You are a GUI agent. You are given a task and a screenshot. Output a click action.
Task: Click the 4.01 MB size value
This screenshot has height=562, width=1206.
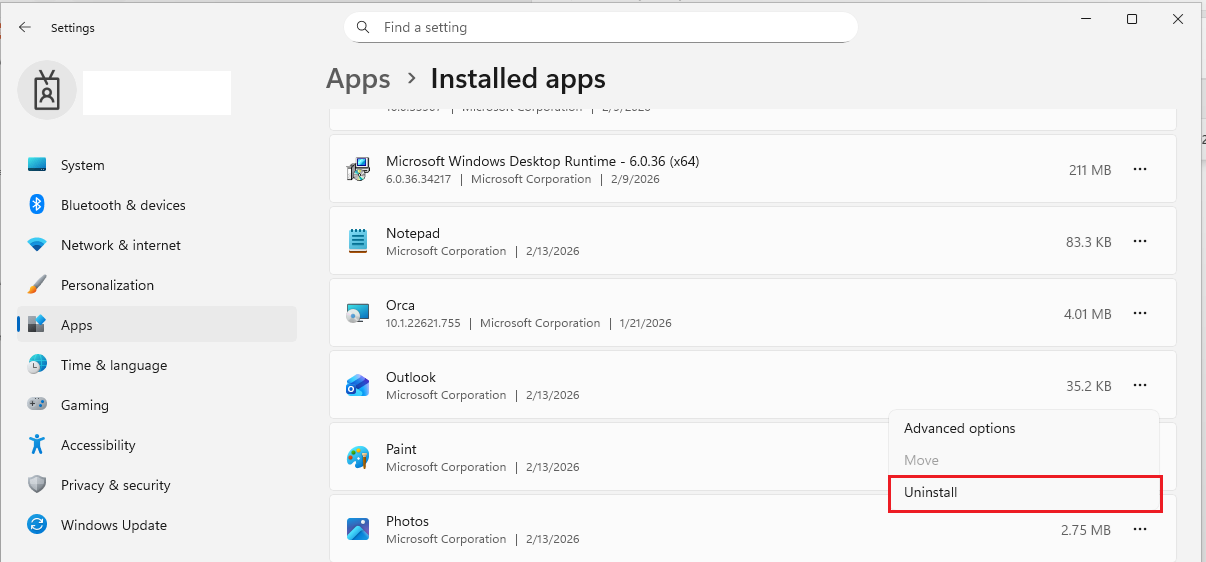[x=1088, y=314]
